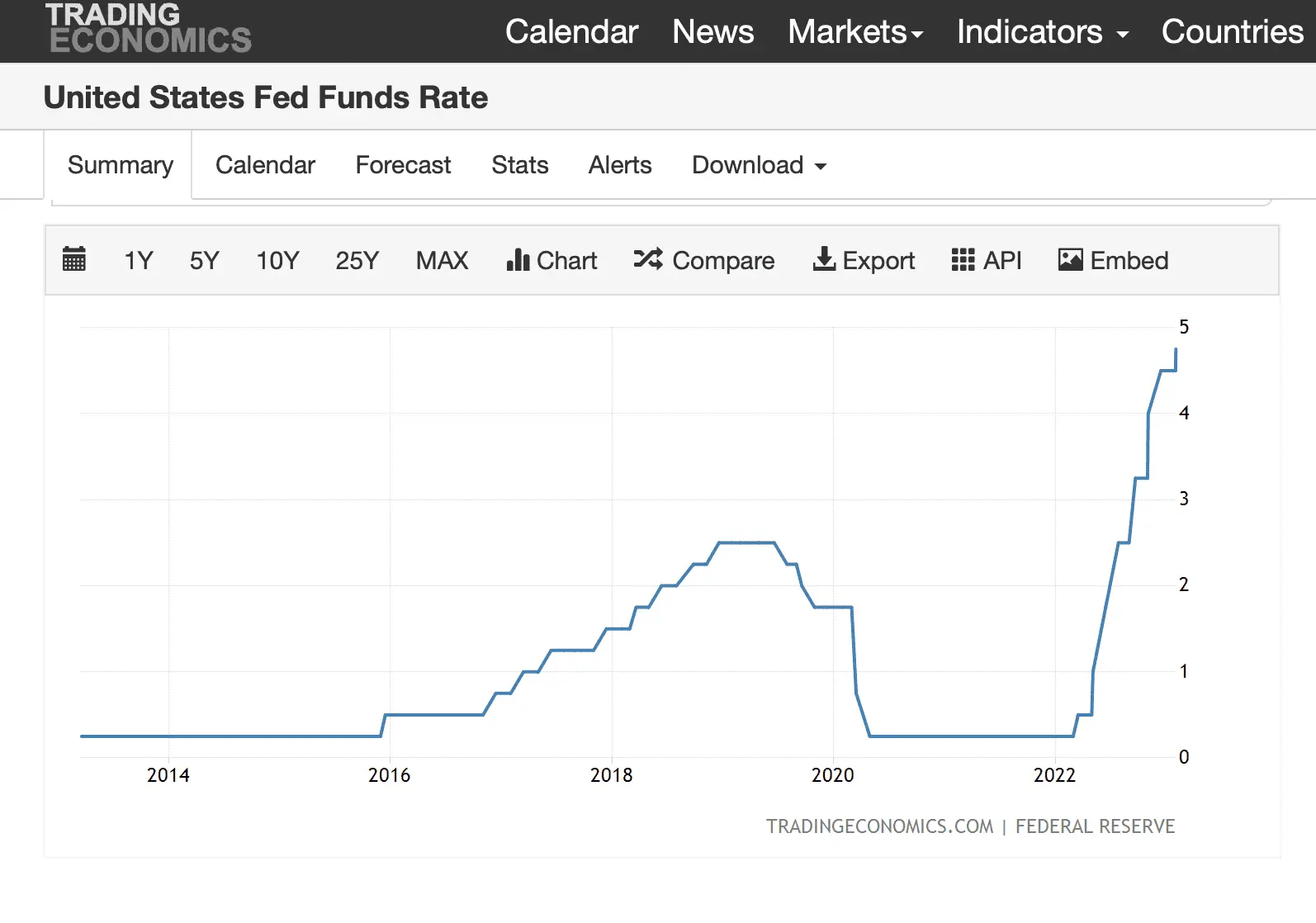Go to News in top navigation
Image resolution: width=1316 pixels, height=923 pixels.
(712, 32)
